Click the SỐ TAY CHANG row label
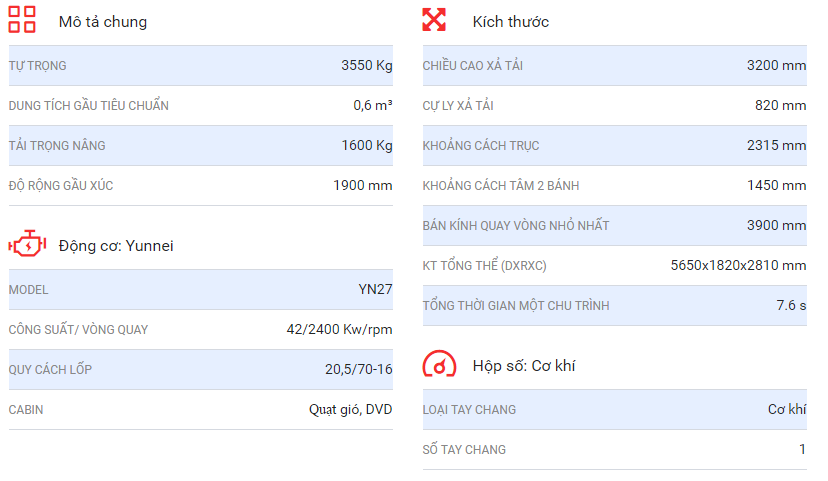Viewport: 828px width, 481px height. pyautogui.click(x=464, y=450)
